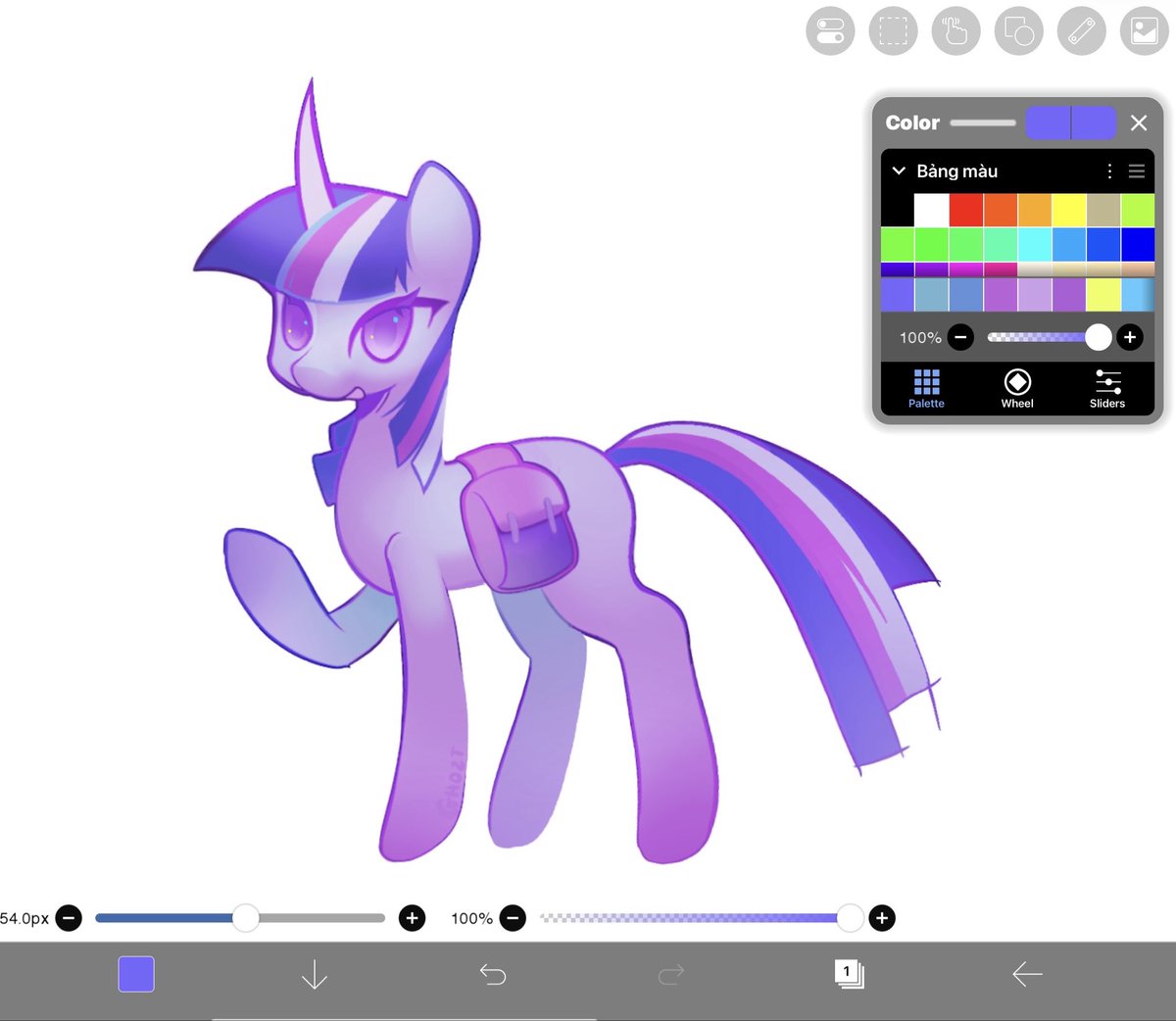Open the Material image tool

1145,30
